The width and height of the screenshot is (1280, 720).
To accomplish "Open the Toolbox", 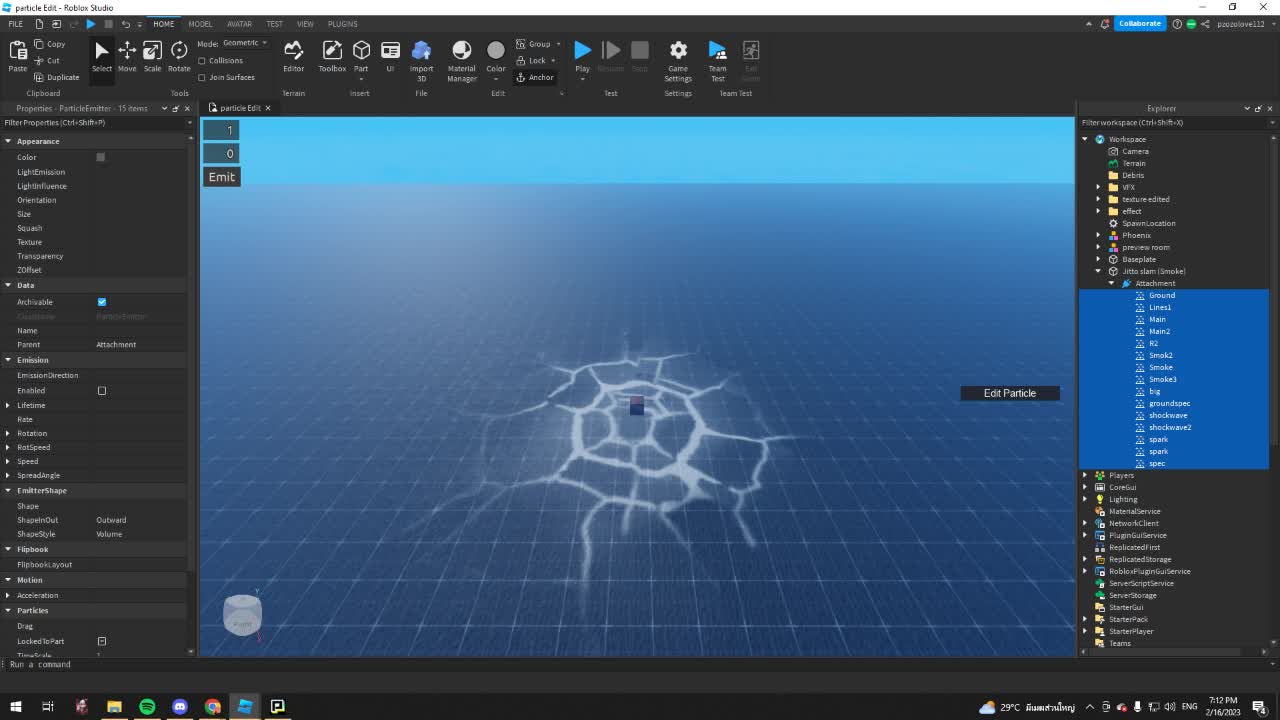I will point(332,56).
